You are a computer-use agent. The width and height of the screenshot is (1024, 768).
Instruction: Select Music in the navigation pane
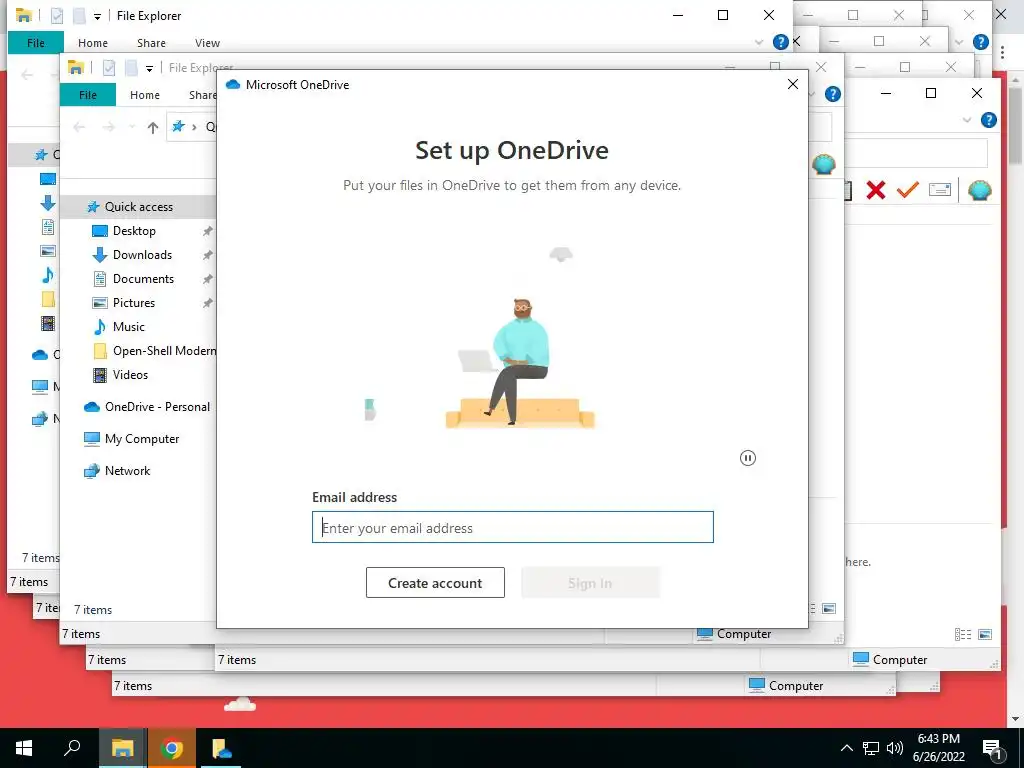tap(129, 327)
